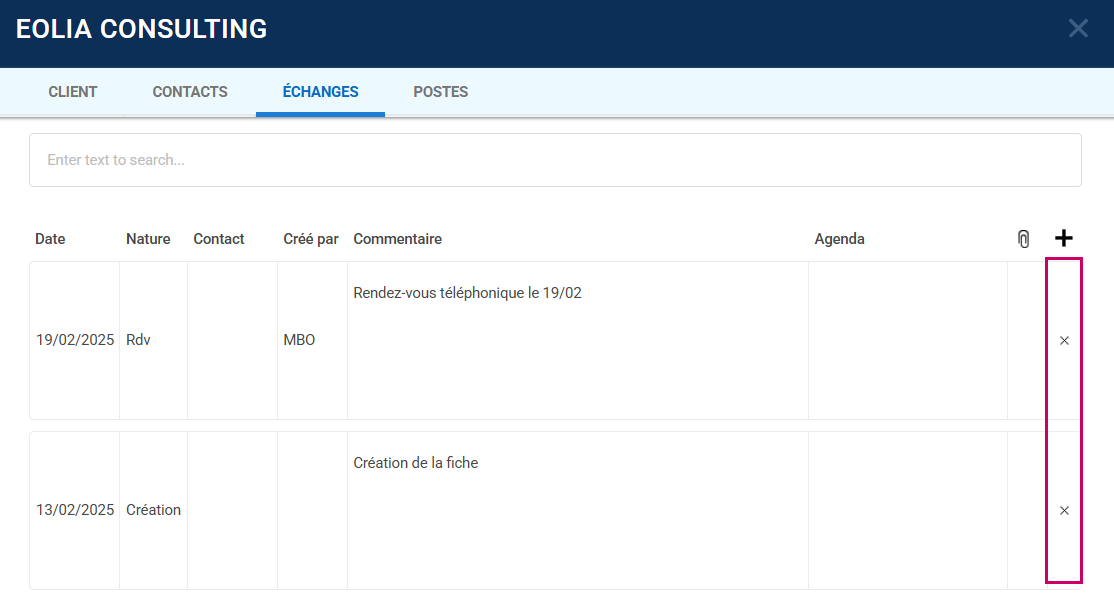Go to the POSTES tab
Screen dimensions: 1114x615
(440, 92)
